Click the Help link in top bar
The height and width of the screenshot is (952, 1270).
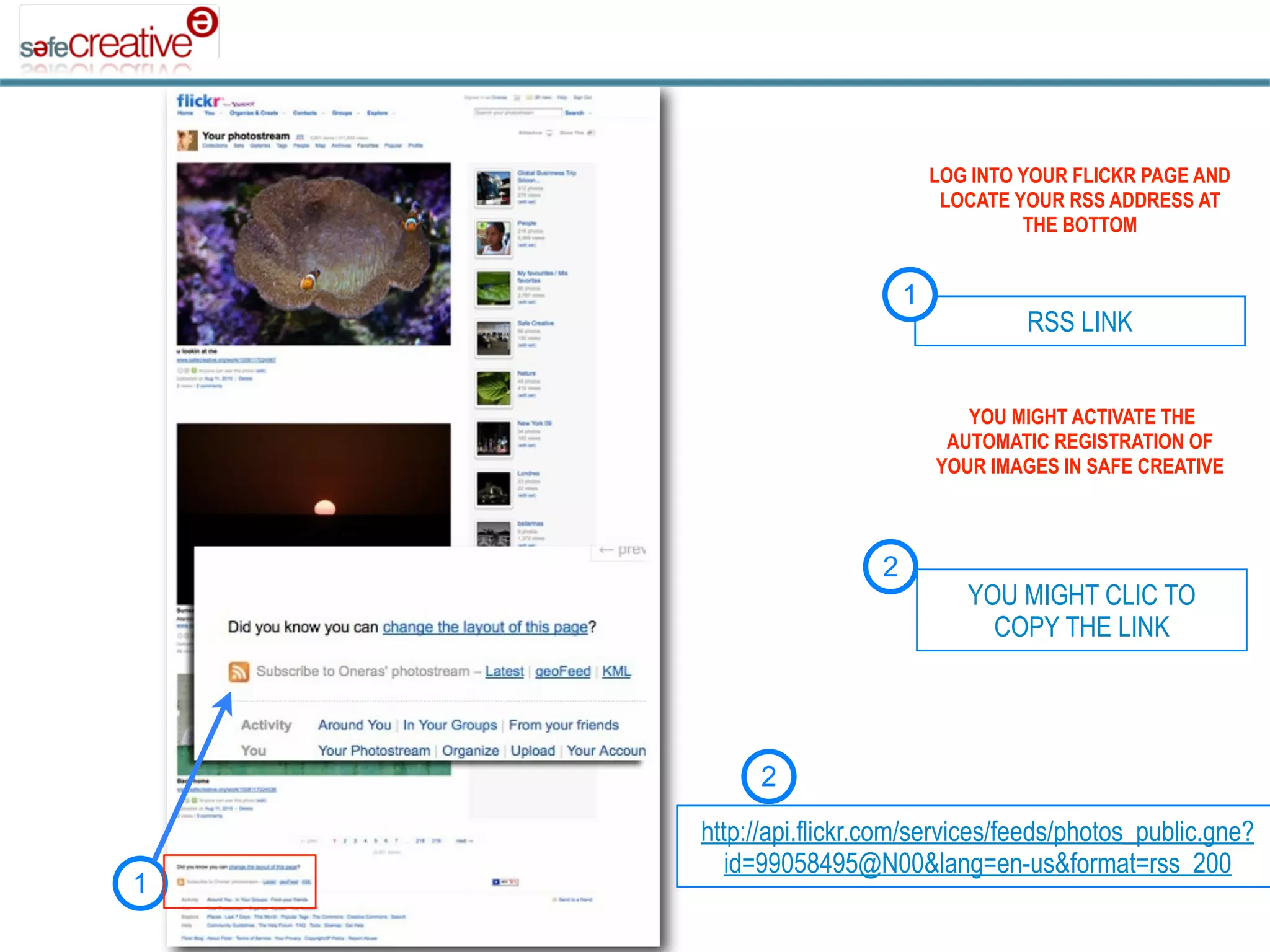(x=562, y=97)
